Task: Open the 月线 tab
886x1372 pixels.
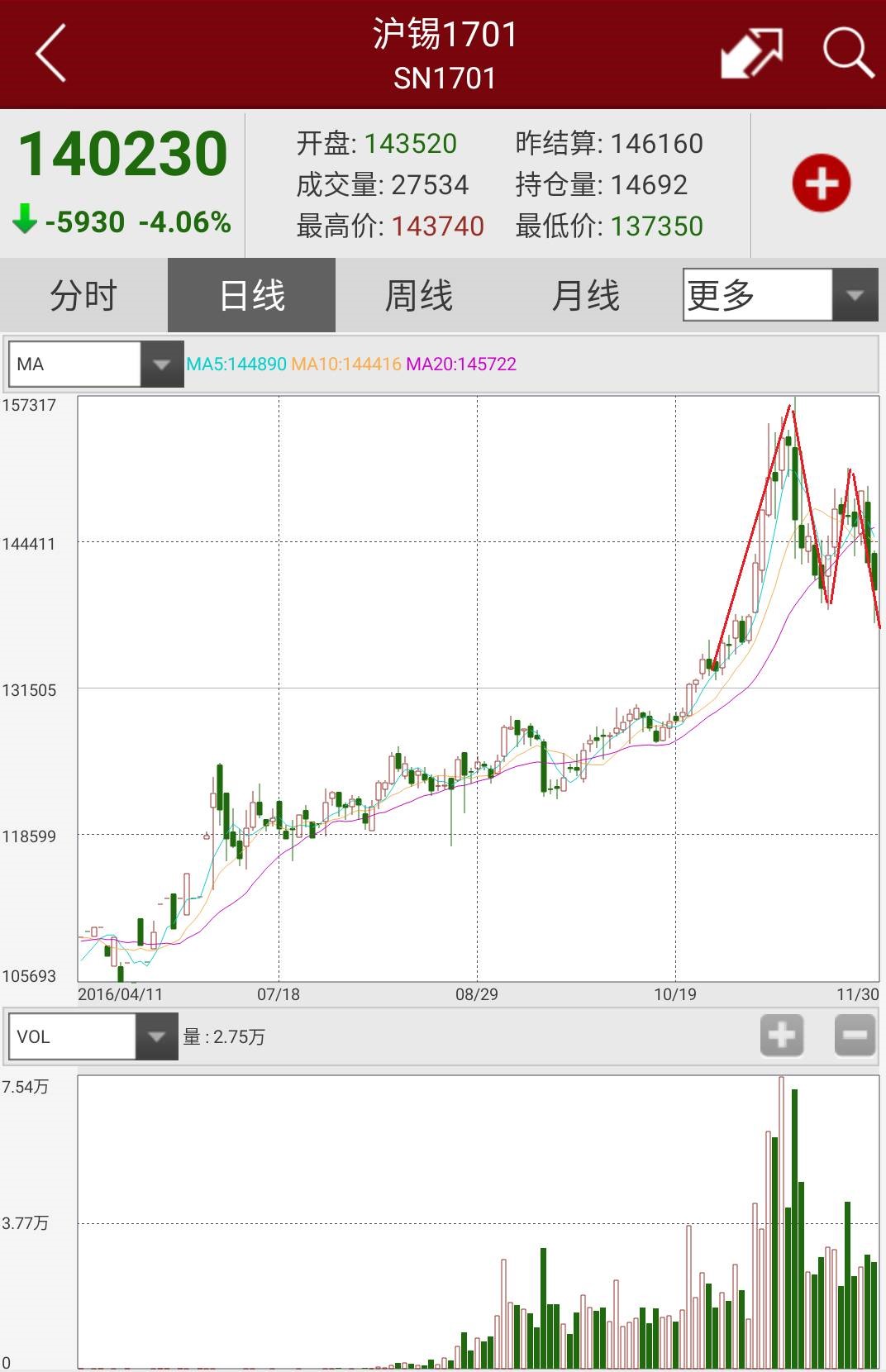Action: click(x=585, y=295)
